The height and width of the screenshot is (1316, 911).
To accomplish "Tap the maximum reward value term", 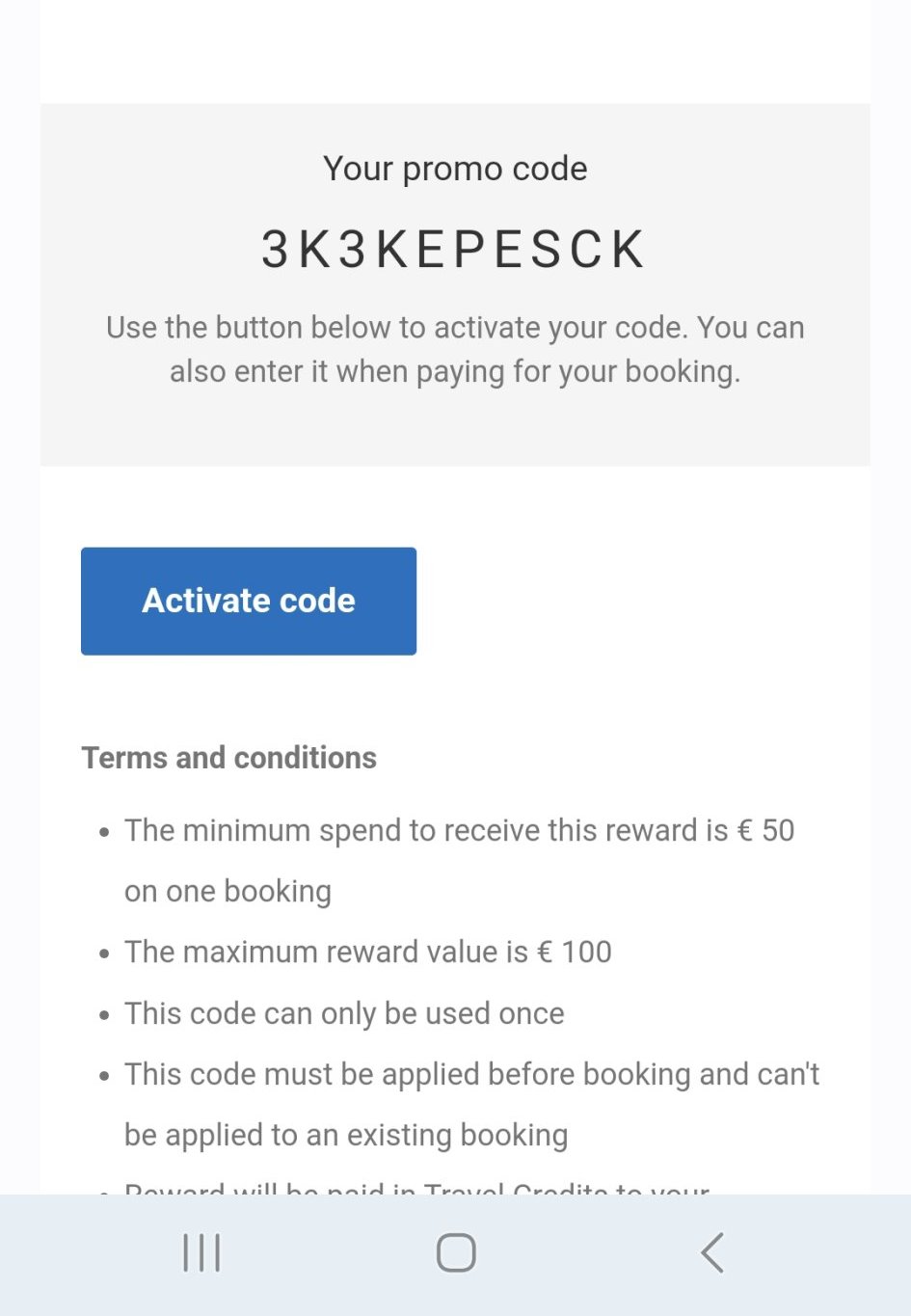I will (x=368, y=953).
